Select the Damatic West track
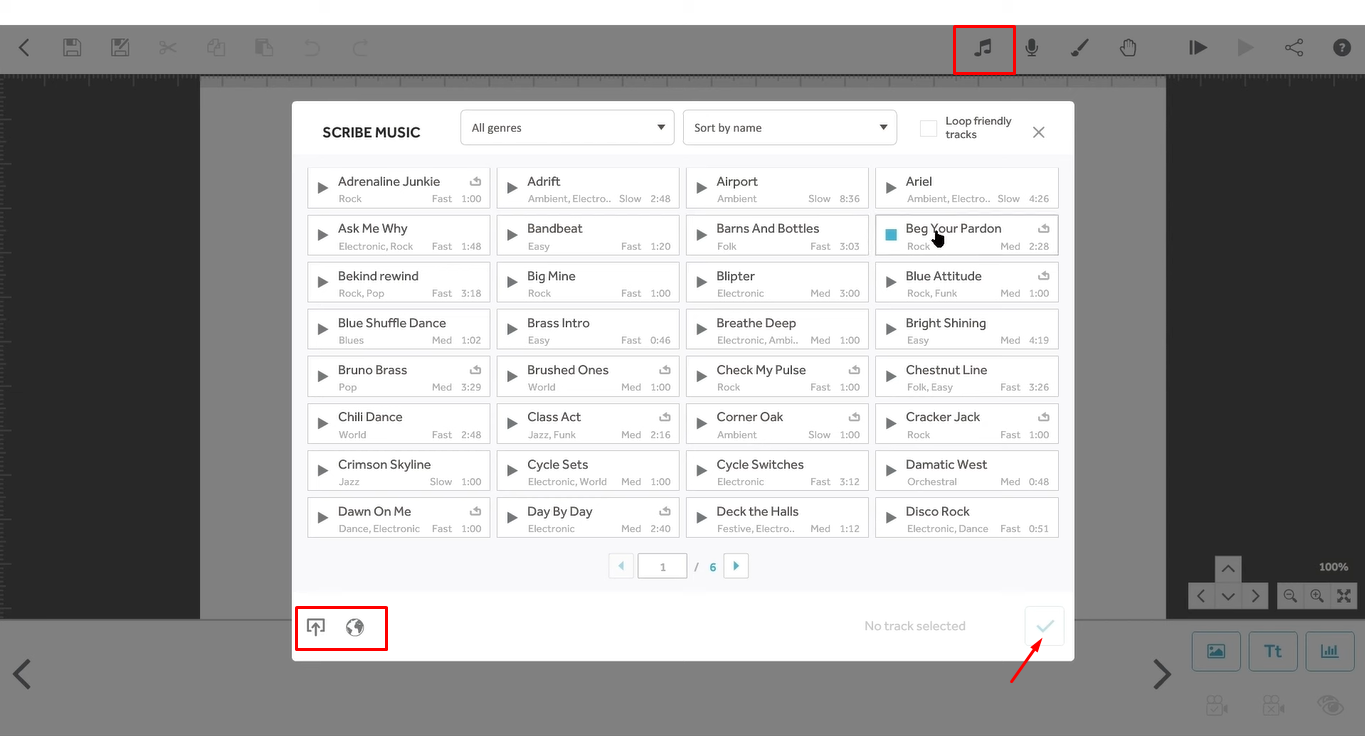 pyautogui.click(x=966, y=470)
